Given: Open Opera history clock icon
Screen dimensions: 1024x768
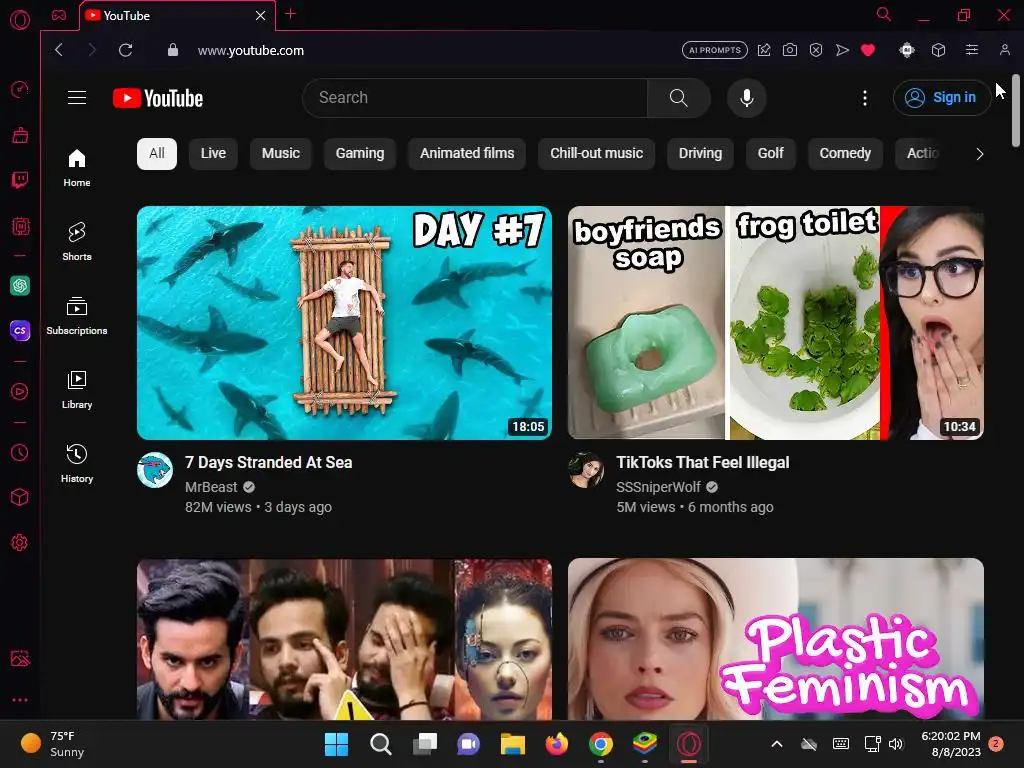Looking at the screenshot, I should (20, 452).
